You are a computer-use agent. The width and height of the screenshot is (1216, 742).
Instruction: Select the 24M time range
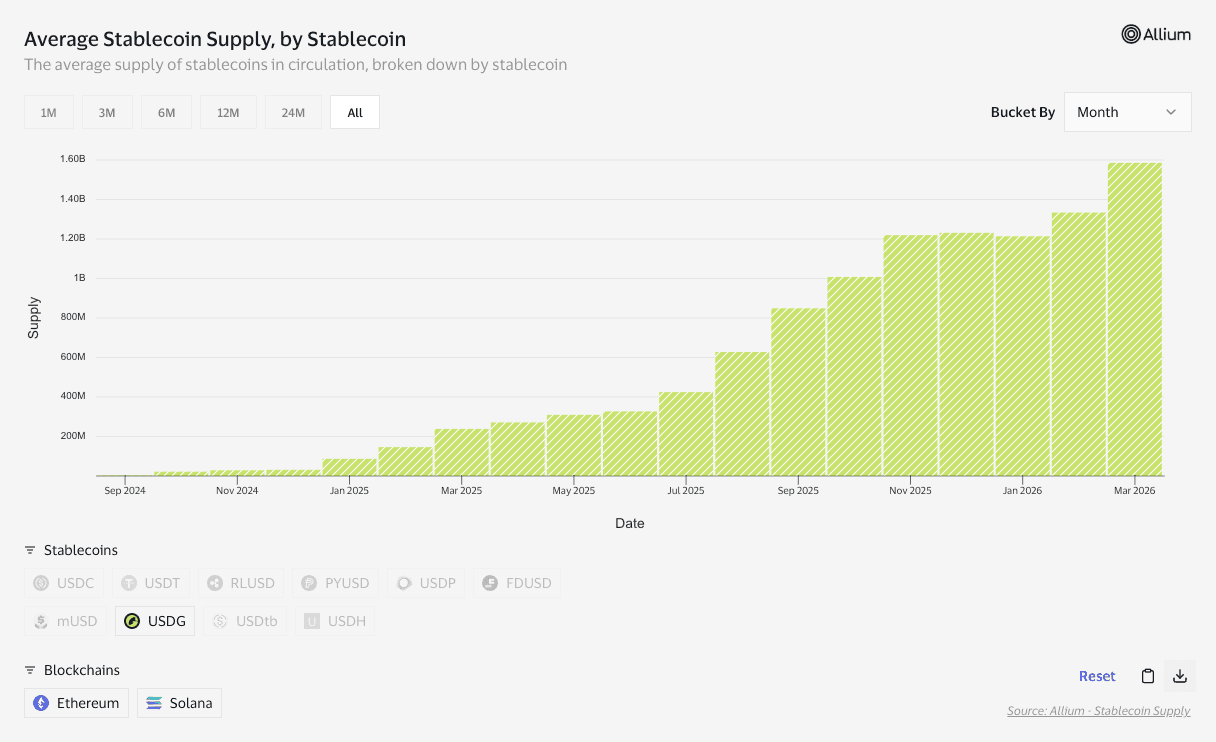point(293,113)
